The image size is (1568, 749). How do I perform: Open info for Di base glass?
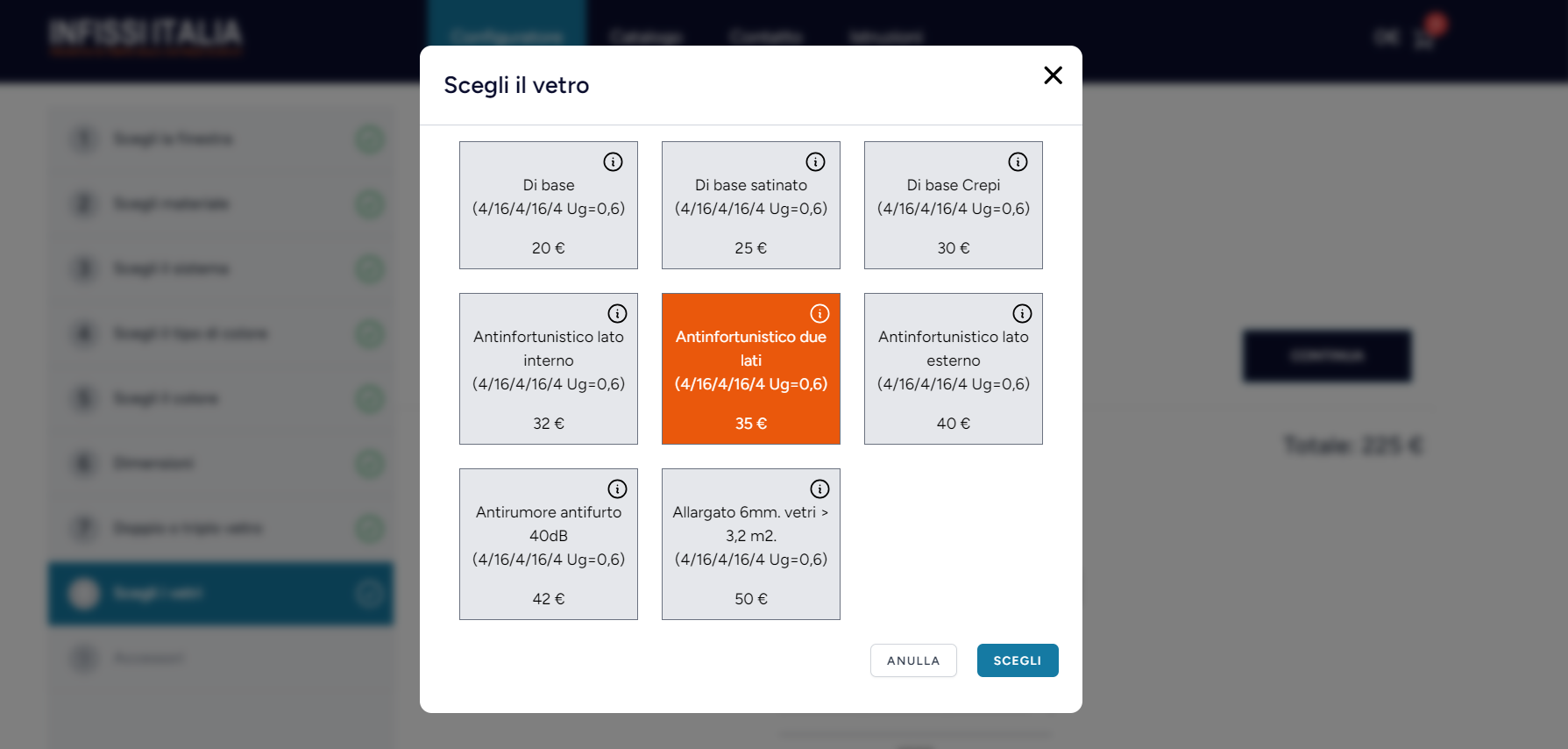point(613,161)
